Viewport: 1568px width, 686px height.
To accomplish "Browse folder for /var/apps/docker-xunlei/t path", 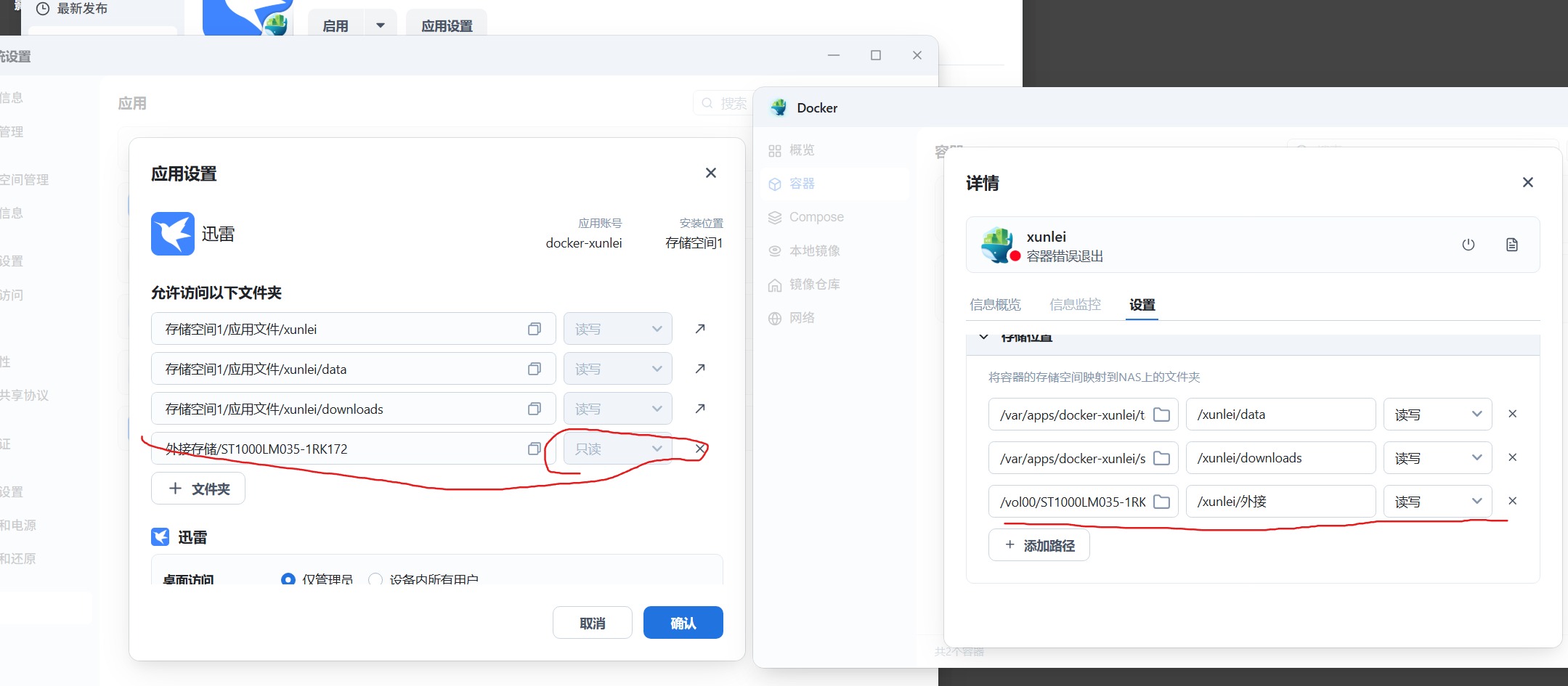I will pyautogui.click(x=1162, y=415).
